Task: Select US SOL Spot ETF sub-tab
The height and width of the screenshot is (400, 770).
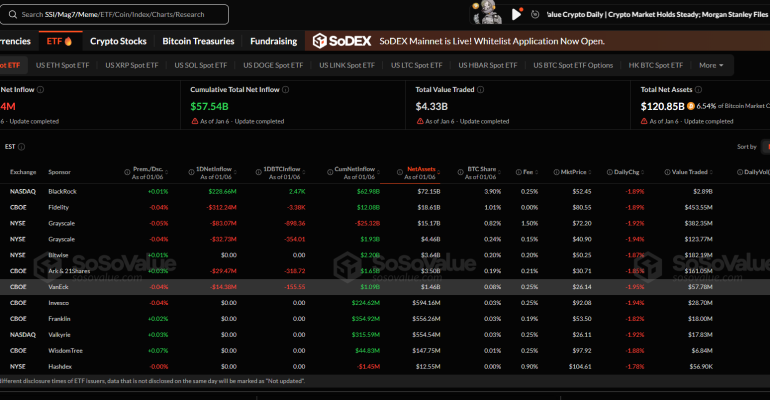Action: click(200, 65)
